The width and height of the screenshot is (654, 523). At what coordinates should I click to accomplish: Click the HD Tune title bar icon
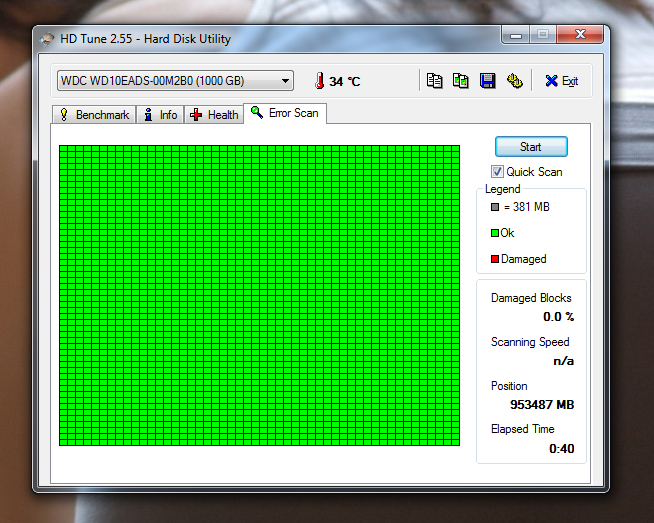(x=47, y=39)
